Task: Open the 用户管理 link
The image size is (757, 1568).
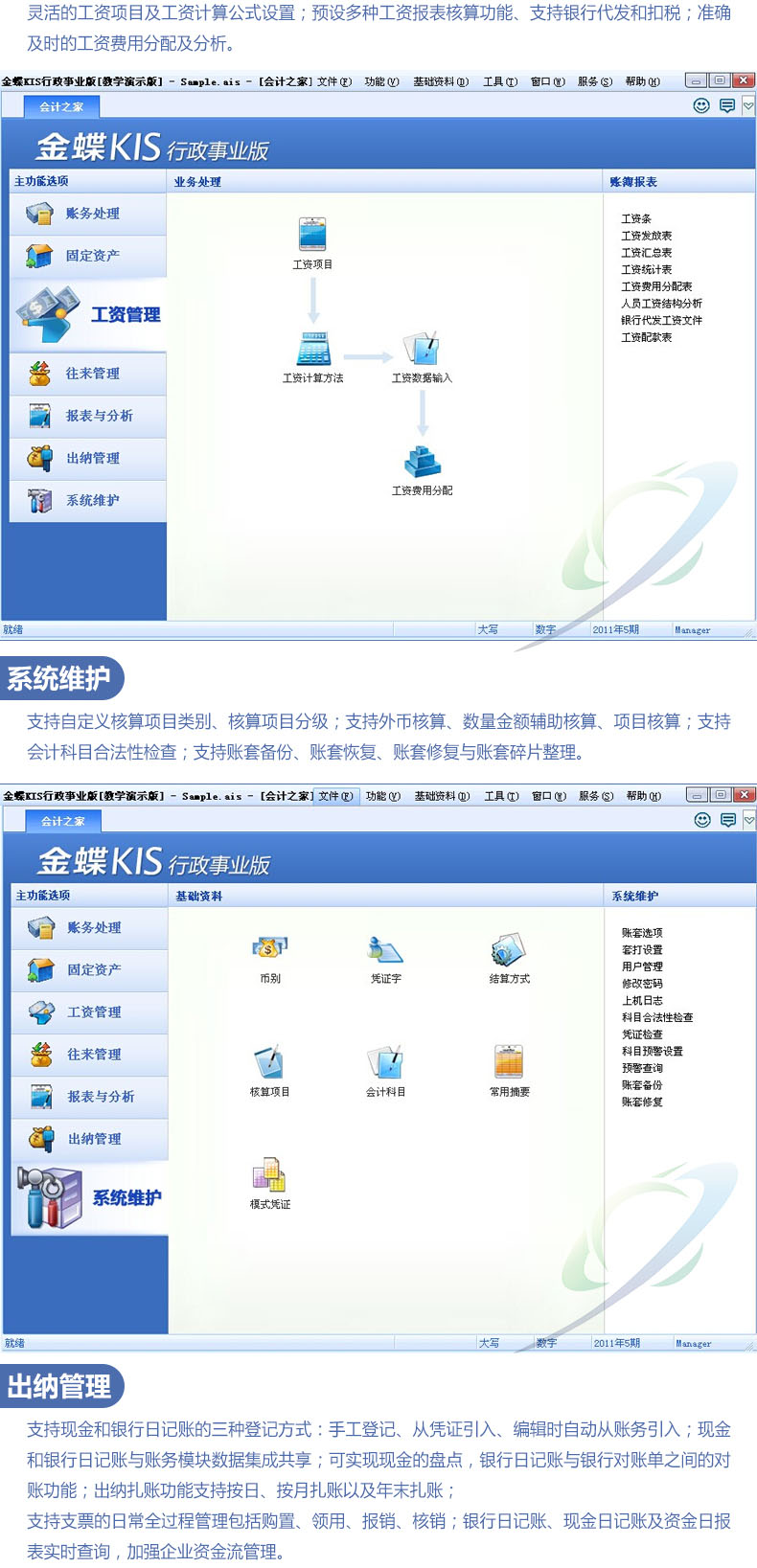Action: tap(642, 966)
